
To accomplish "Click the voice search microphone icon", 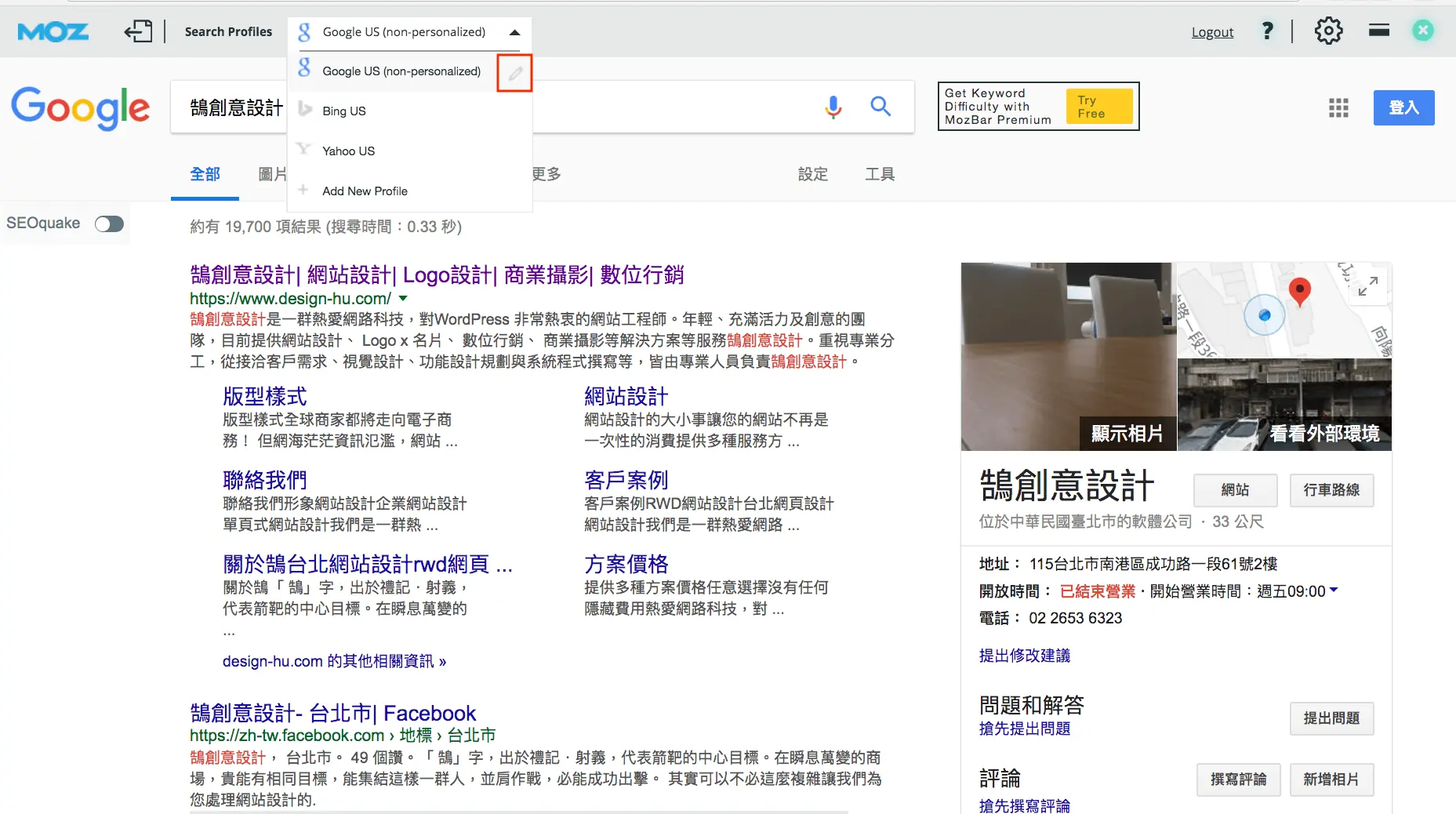I will (x=833, y=107).
